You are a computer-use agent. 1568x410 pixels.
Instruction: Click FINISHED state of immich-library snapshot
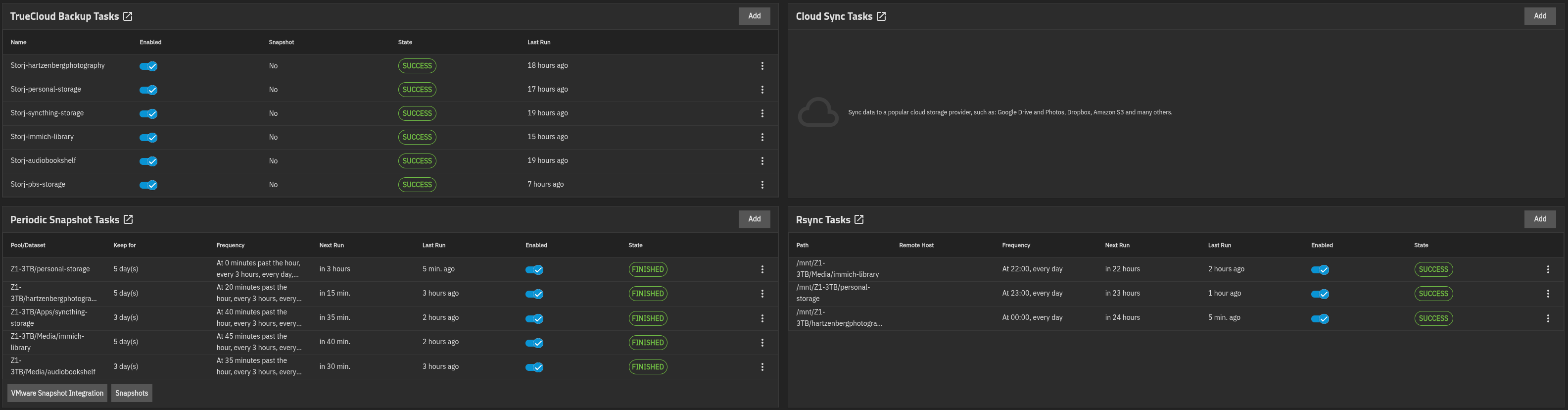tap(648, 343)
